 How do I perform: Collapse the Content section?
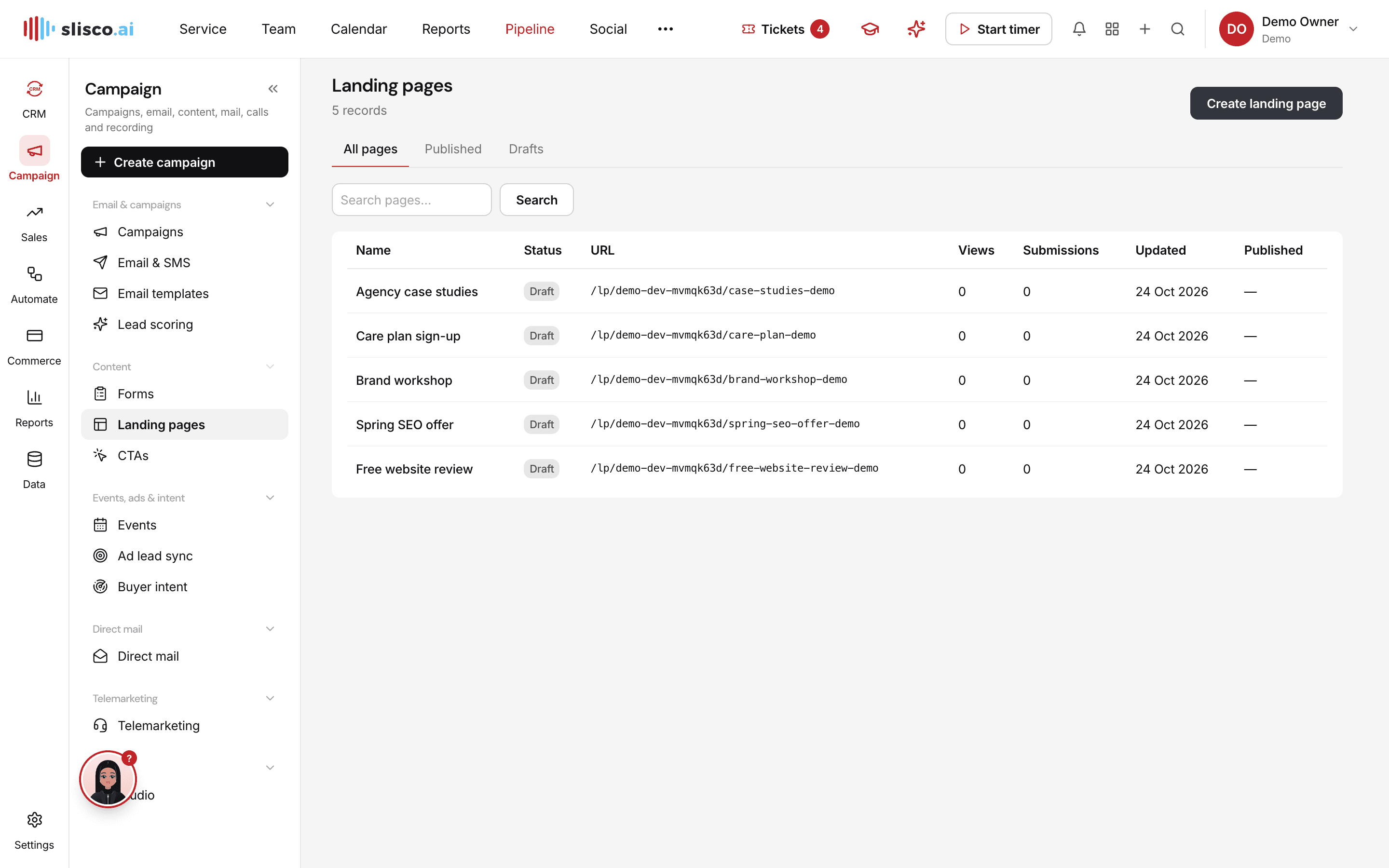pyautogui.click(x=270, y=366)
